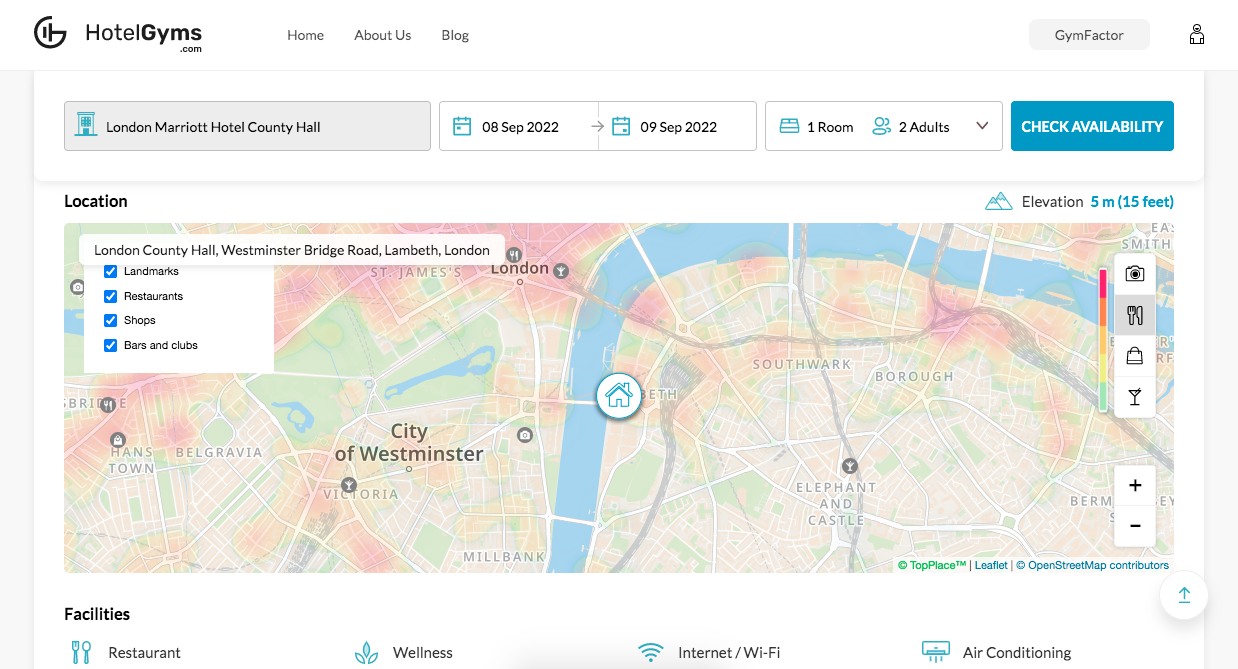Screen dimensions: 1238x669
Task: Click the Wellness leaf icon
Action: (366, 652)
